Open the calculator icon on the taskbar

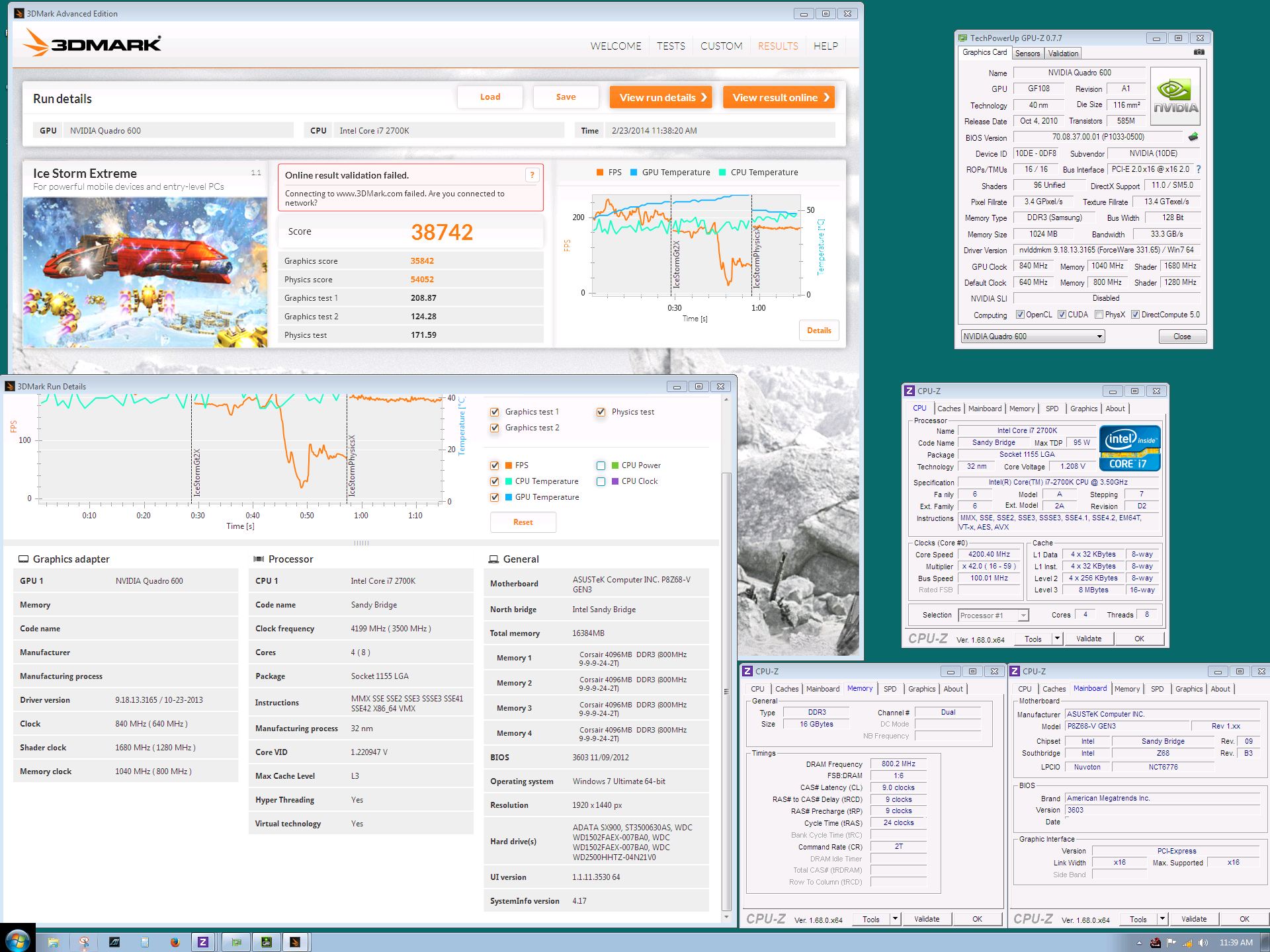[x=144, y=942]
